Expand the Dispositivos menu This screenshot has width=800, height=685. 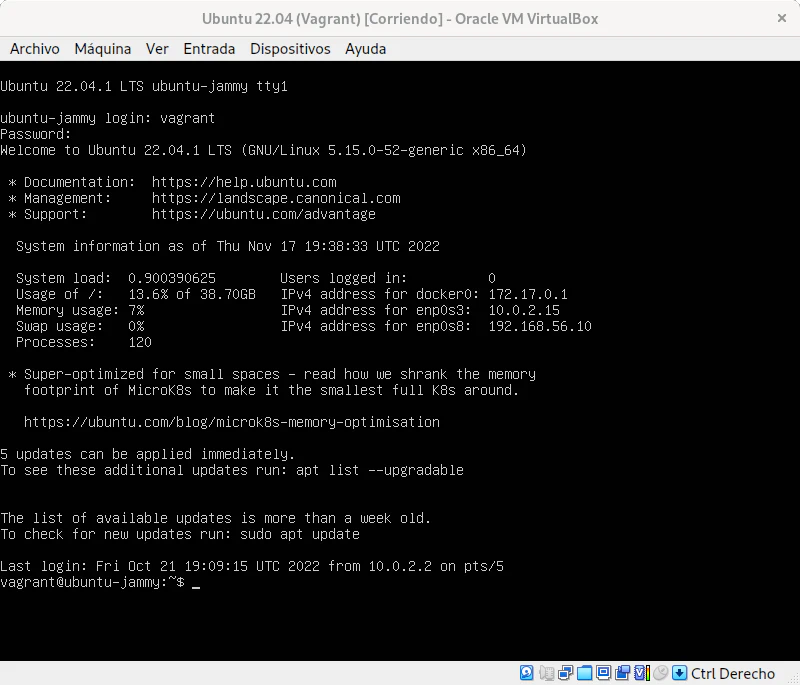[x=290, y=48]
